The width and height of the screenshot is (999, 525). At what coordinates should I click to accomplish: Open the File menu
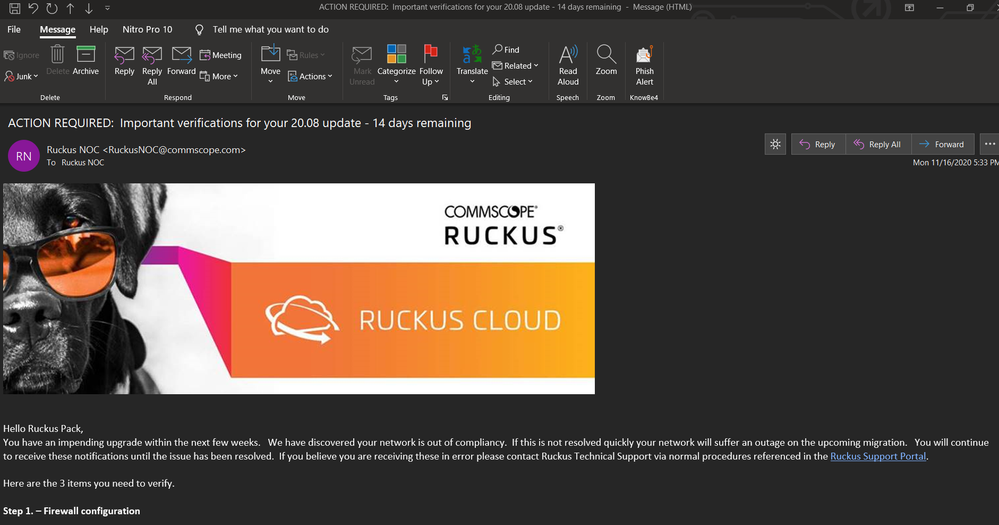tap(14, 29)
